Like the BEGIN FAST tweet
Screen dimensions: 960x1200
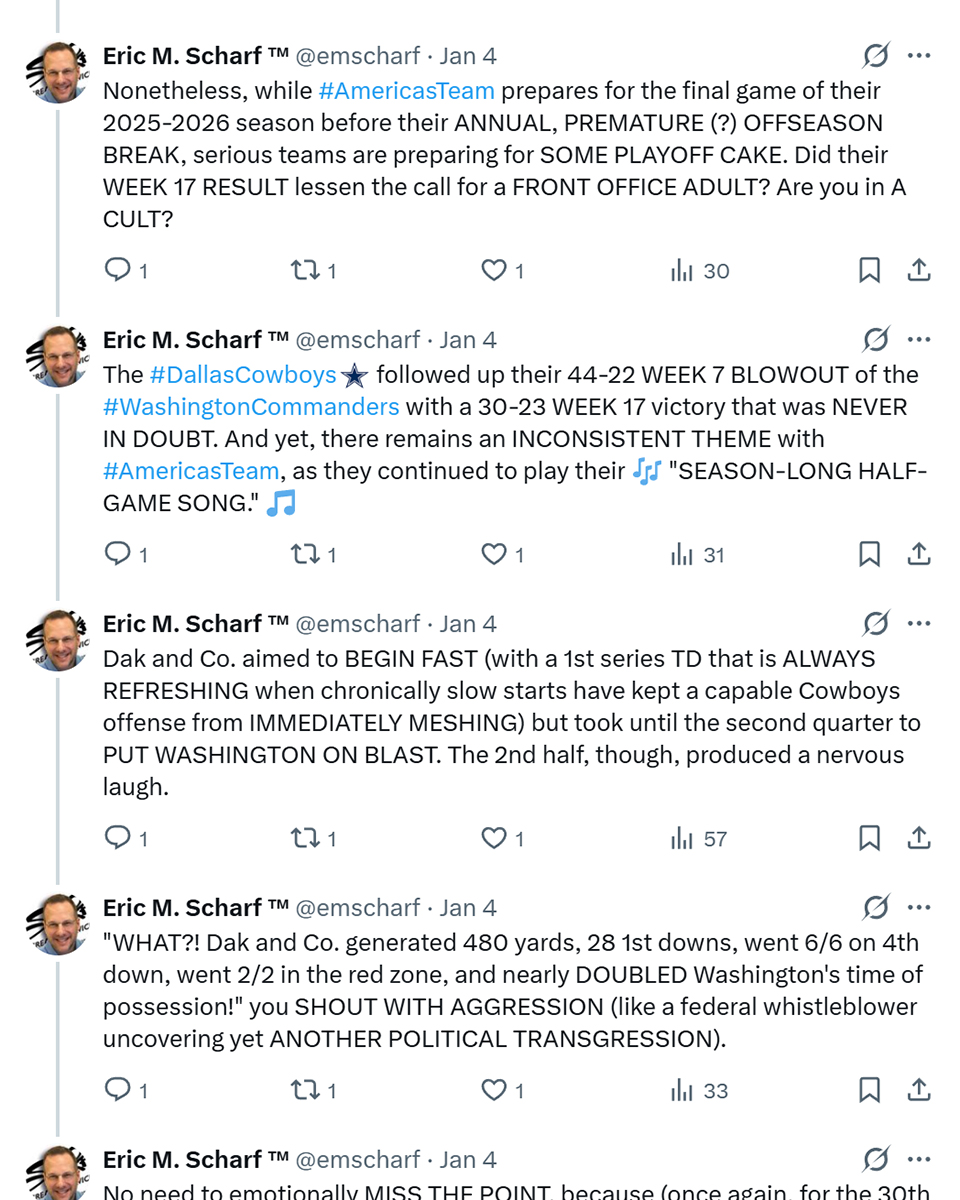click(494, 838)
